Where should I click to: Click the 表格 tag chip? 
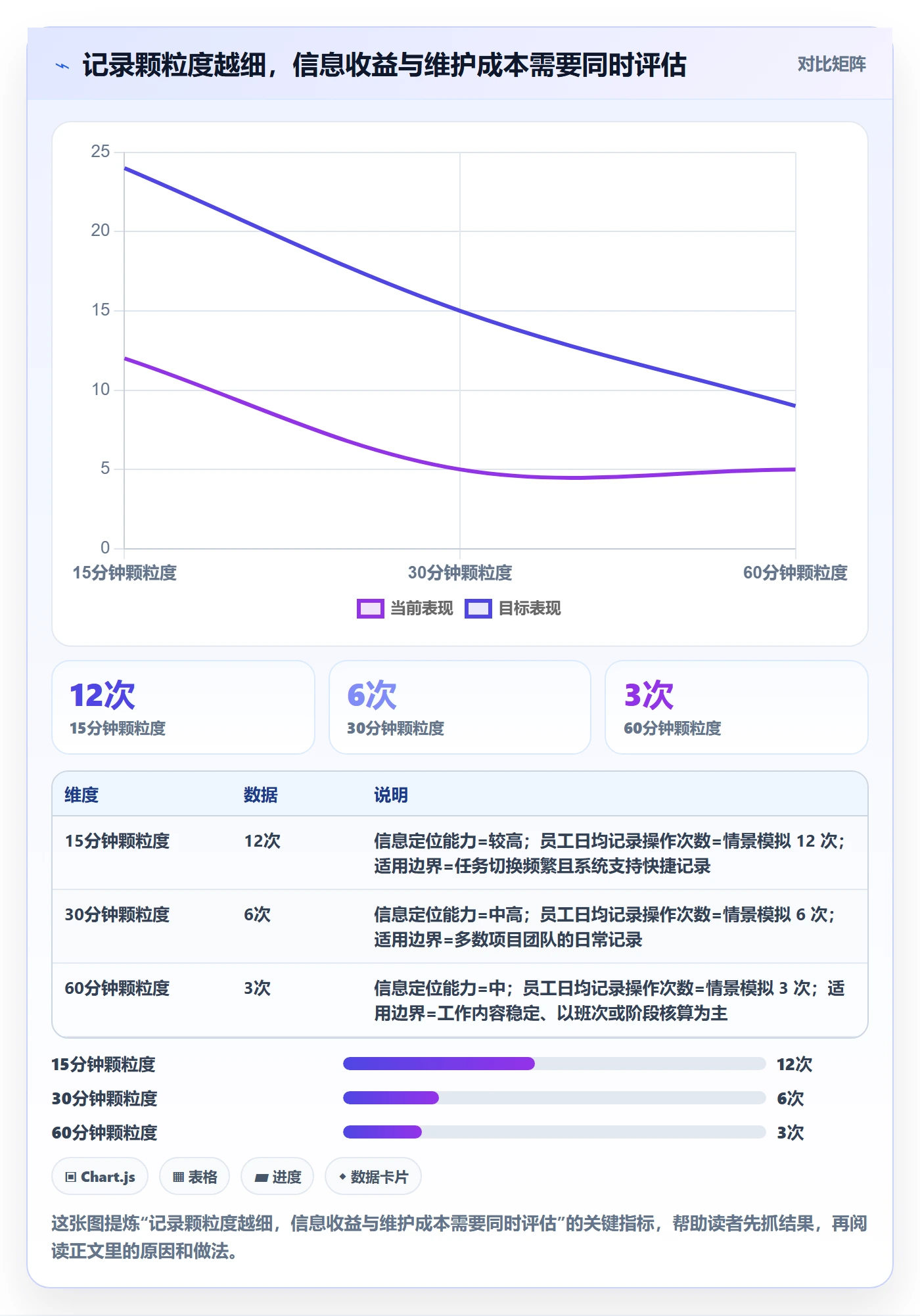[x=195, y=1177]
